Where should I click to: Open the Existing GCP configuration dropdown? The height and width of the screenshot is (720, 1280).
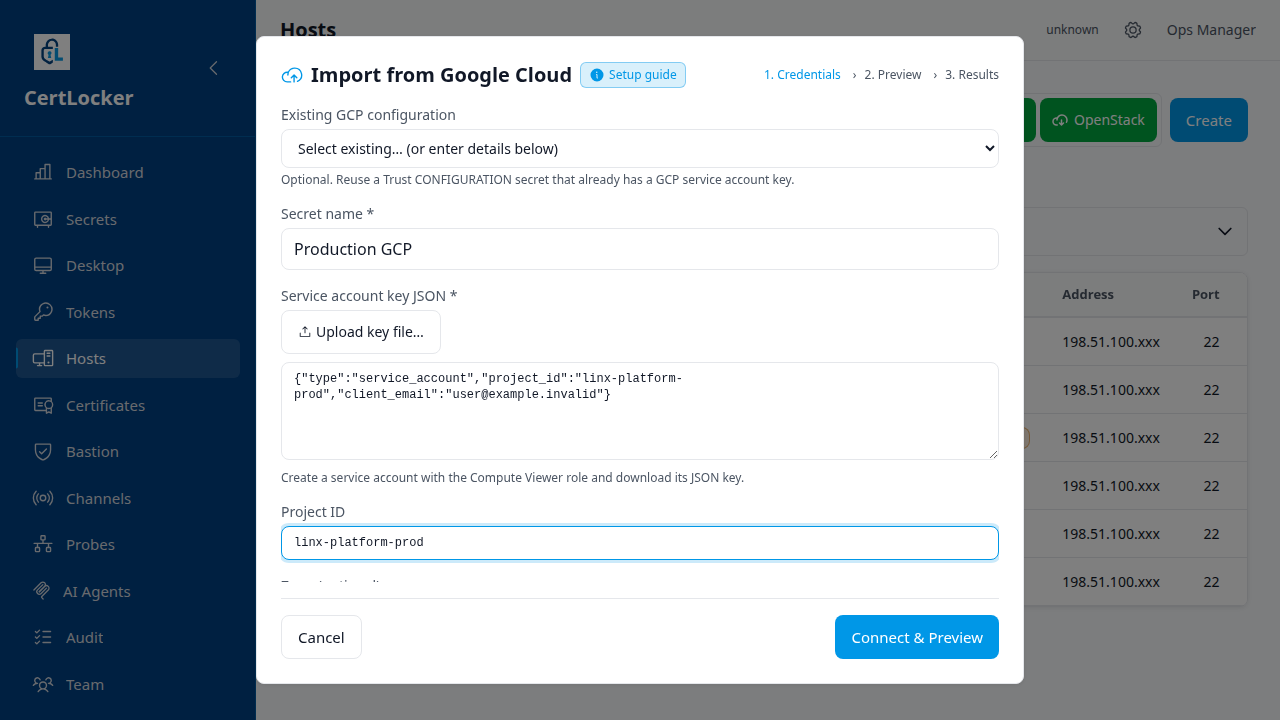[x=640, y=148]
